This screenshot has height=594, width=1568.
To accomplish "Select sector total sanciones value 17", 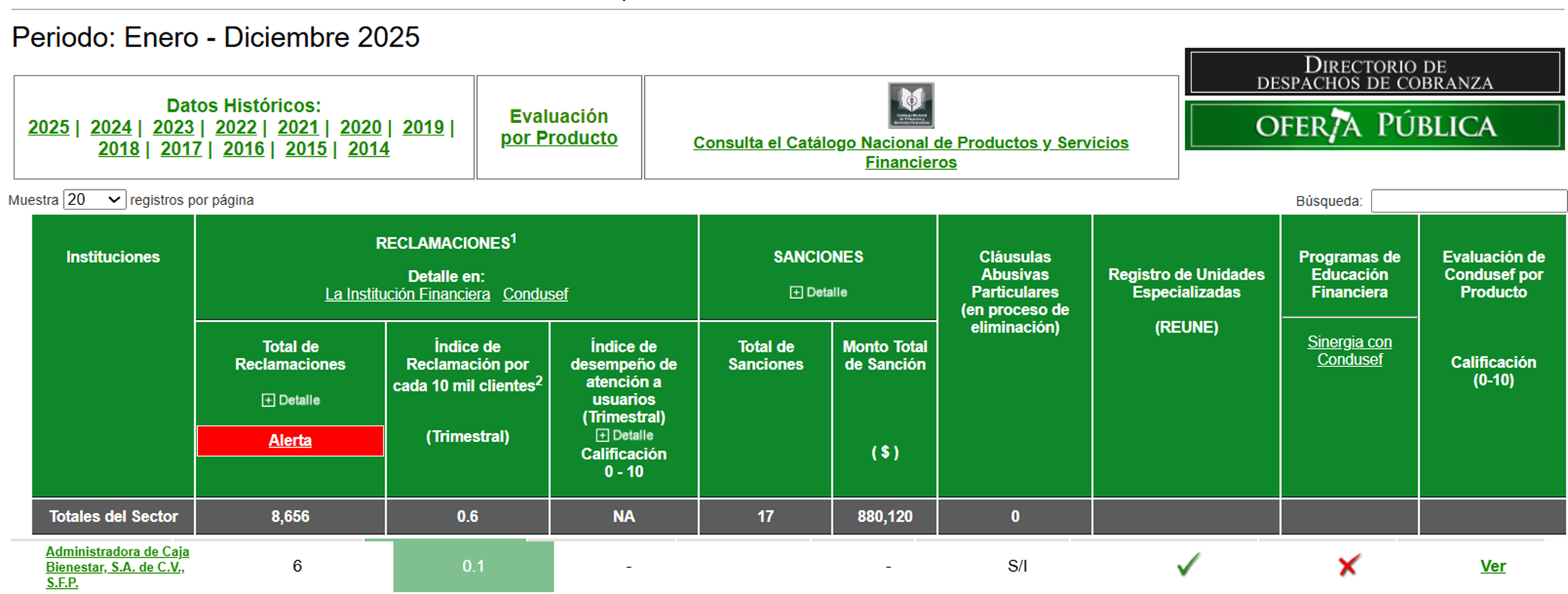I will pyautogui.click(x=766, y=516).
